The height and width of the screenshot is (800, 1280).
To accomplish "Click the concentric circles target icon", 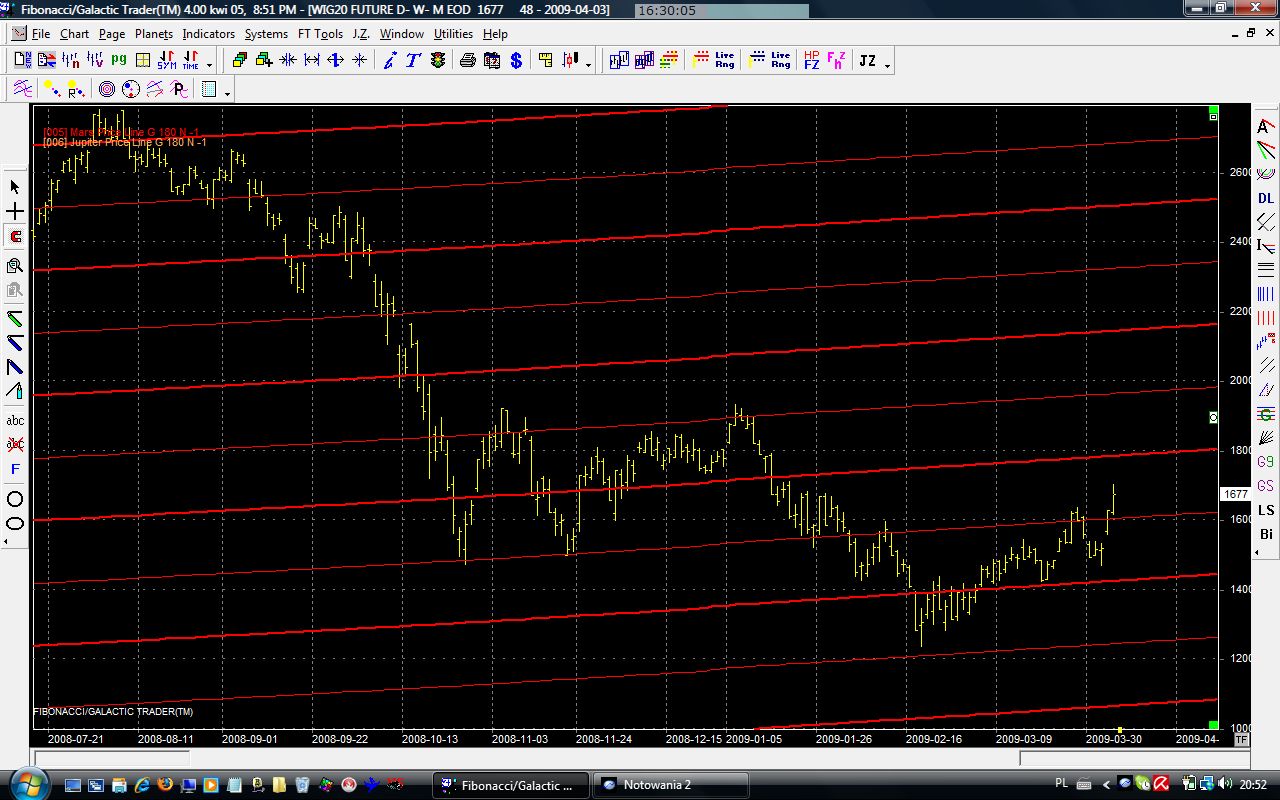I will tap(107, 89).
